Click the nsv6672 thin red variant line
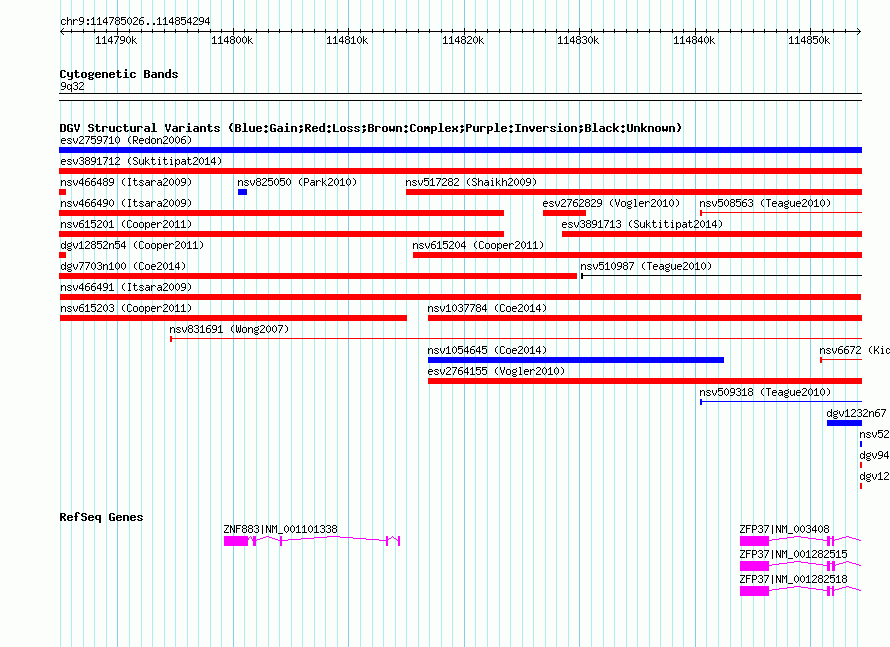This screenshot has width=890, height=647. pos(841,360)
